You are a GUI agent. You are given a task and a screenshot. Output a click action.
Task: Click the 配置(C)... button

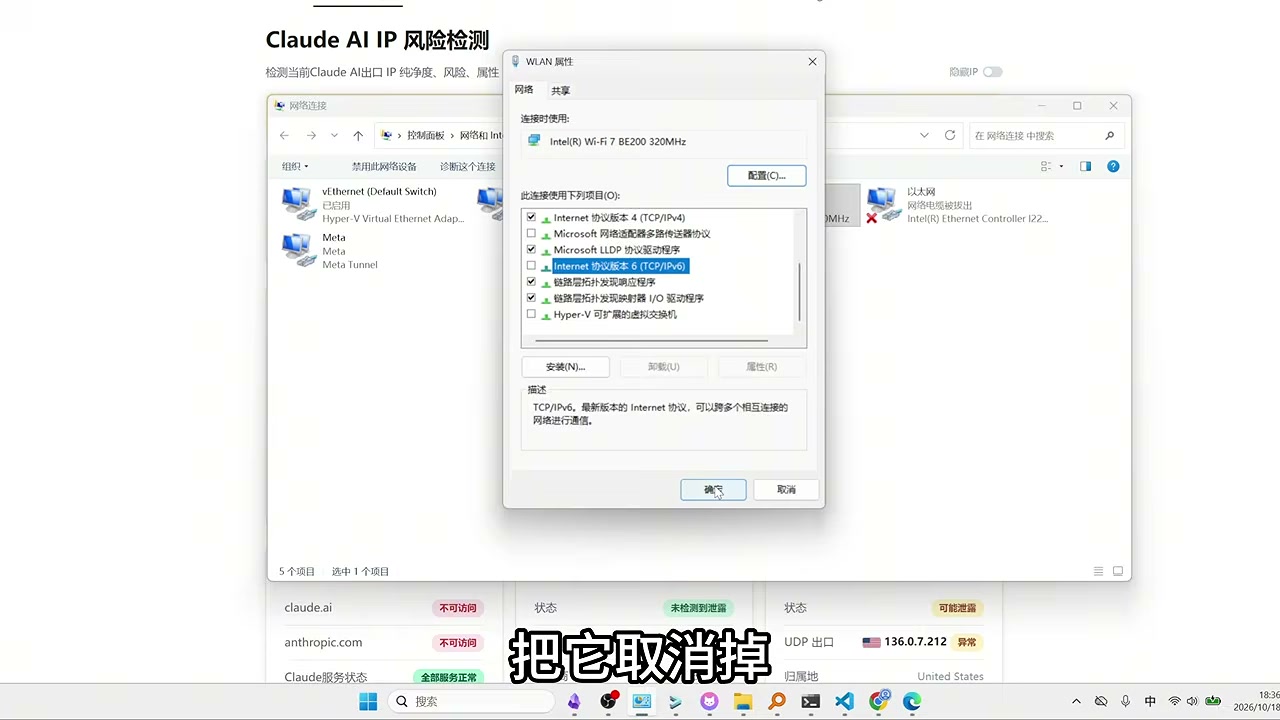[x=767, y=175]
